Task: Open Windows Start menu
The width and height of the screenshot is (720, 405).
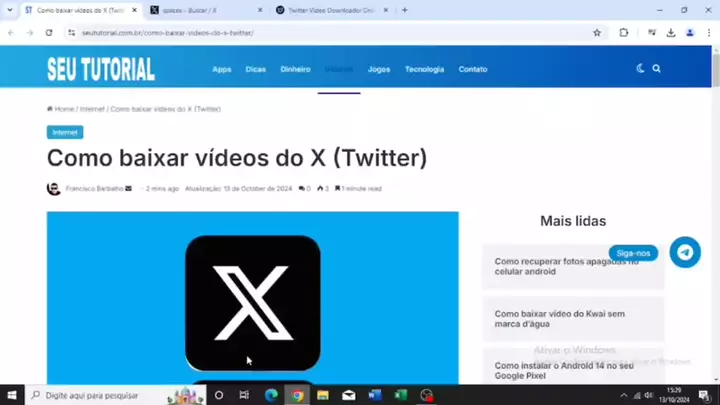Action: [x=12, y=395]
